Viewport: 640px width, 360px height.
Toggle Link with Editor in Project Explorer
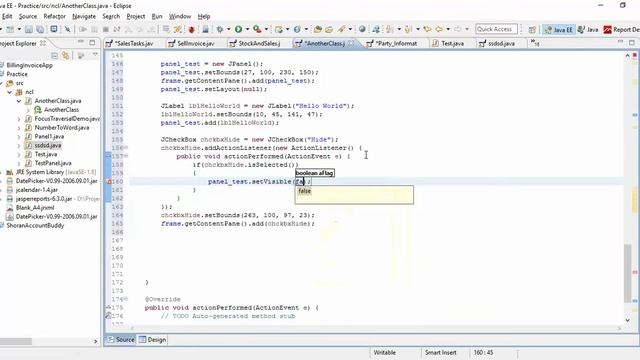(65, 56)
